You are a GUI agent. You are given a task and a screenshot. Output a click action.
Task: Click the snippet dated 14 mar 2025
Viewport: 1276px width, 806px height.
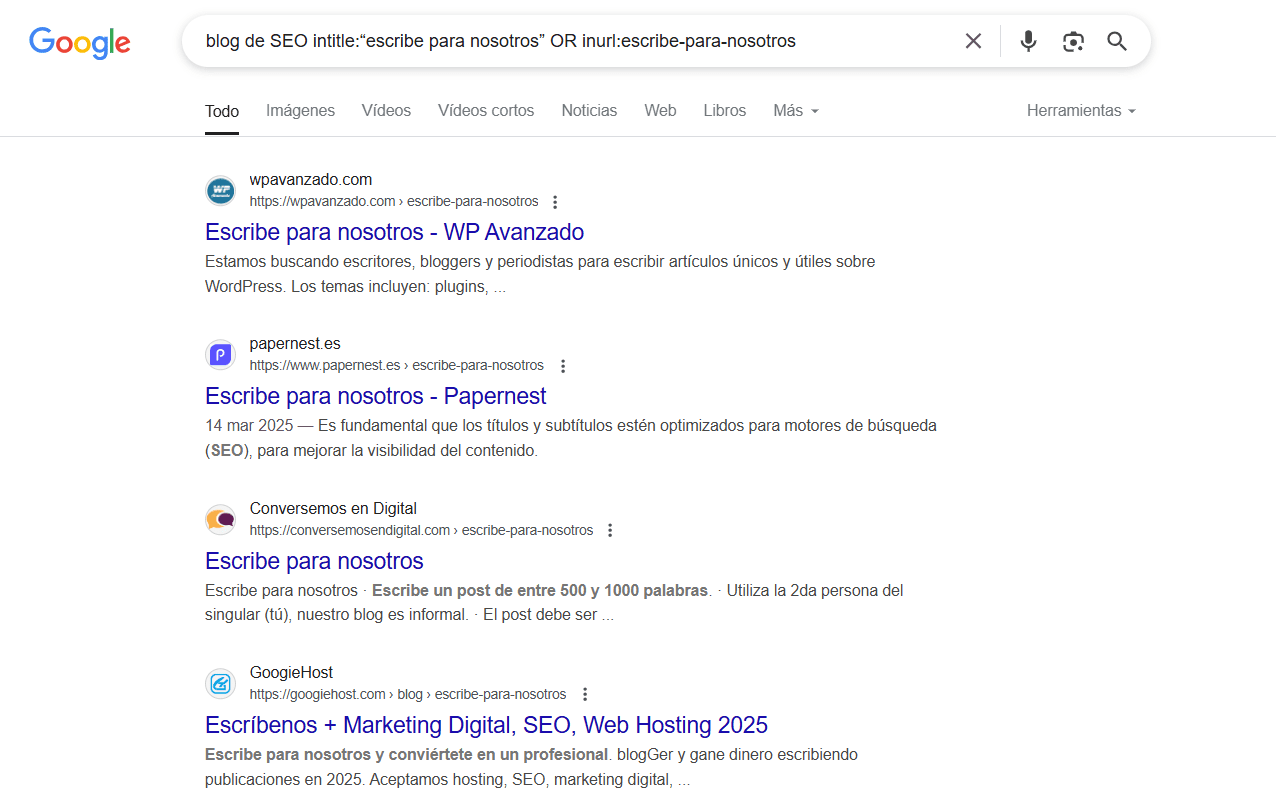click(x=571, y=438)
